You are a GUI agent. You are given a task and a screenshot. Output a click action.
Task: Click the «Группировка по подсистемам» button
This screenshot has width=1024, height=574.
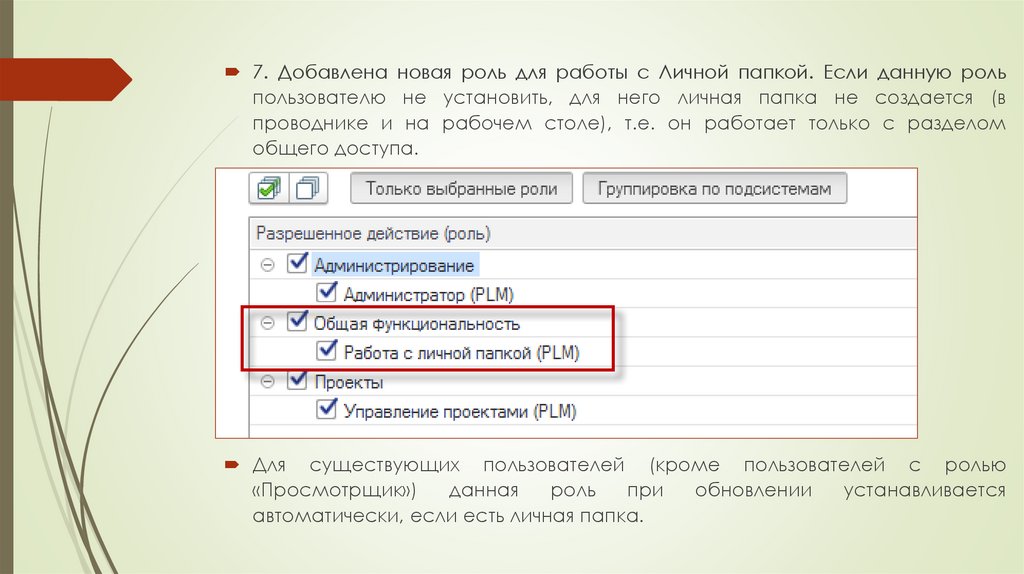coord(714,189)
